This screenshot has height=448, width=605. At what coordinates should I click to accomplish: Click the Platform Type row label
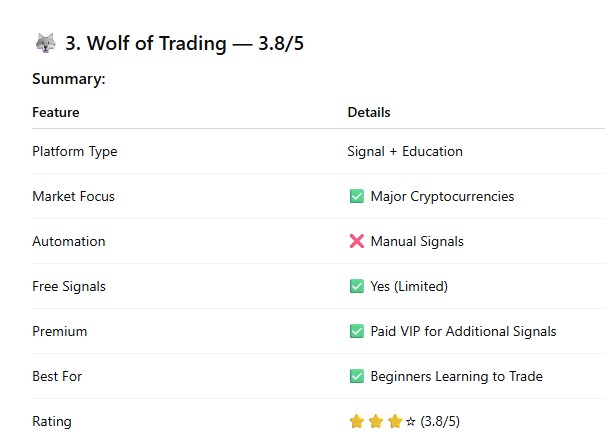click(75, 151)
